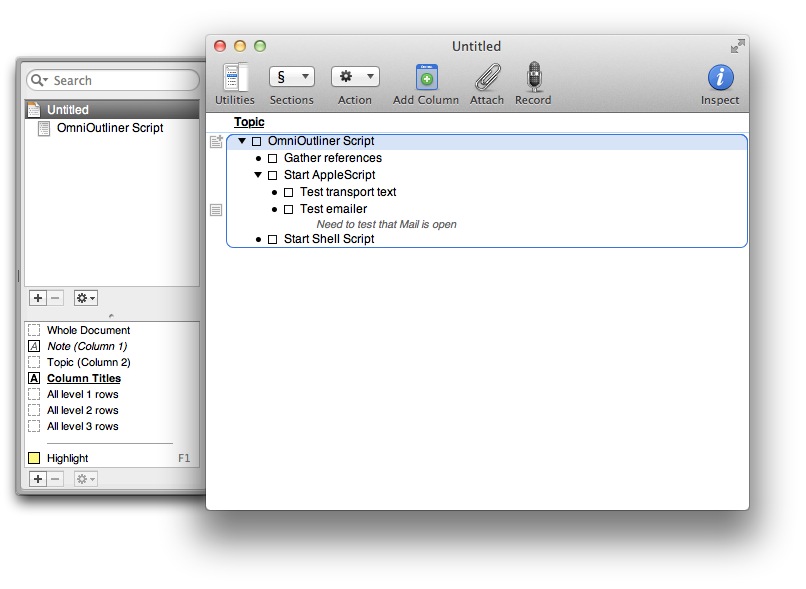
Task: Click the page icon of OmniOutliner Script section
Action: point(44,128)
